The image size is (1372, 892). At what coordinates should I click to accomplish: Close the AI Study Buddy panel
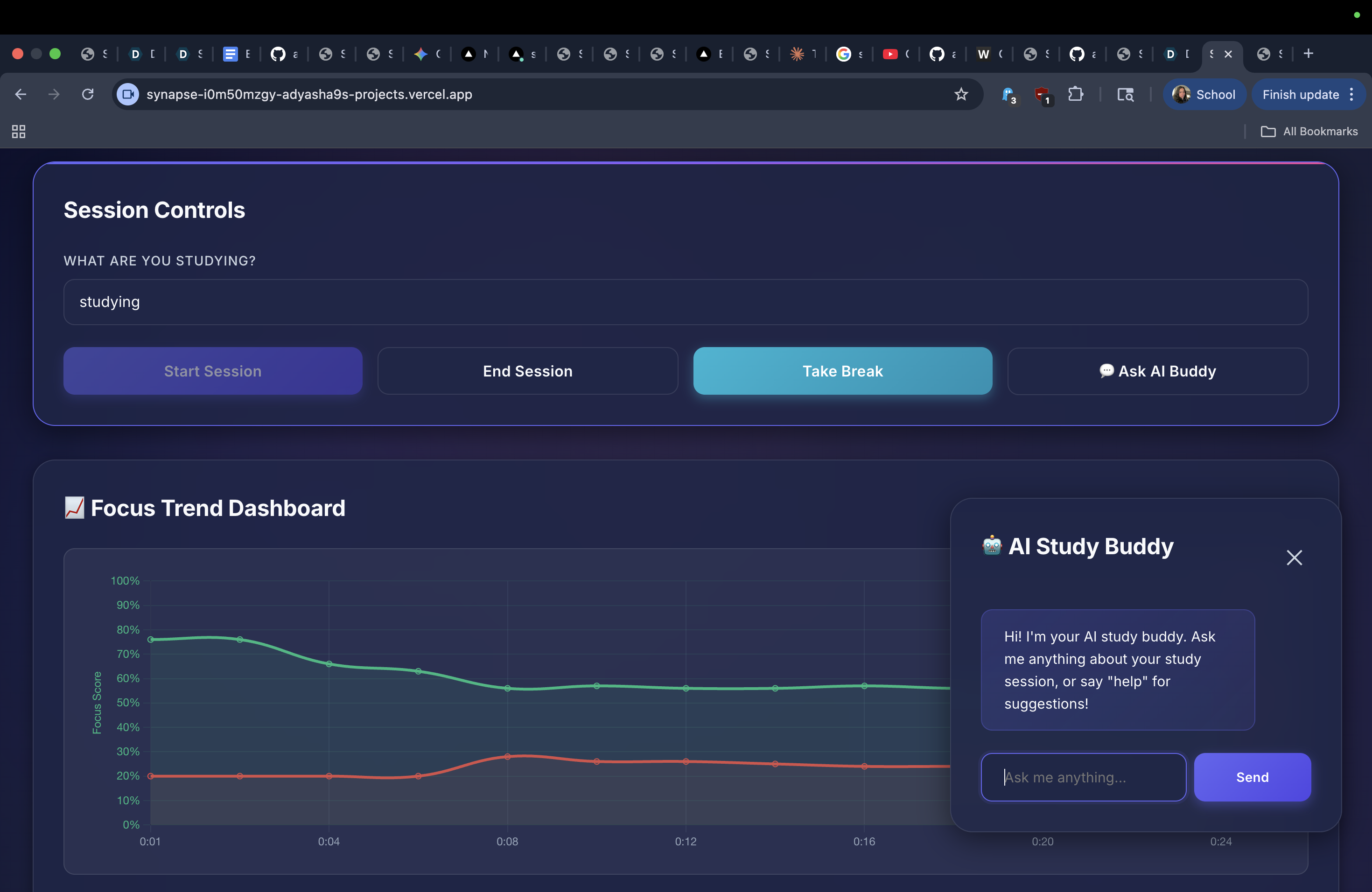click(1294, 557)
